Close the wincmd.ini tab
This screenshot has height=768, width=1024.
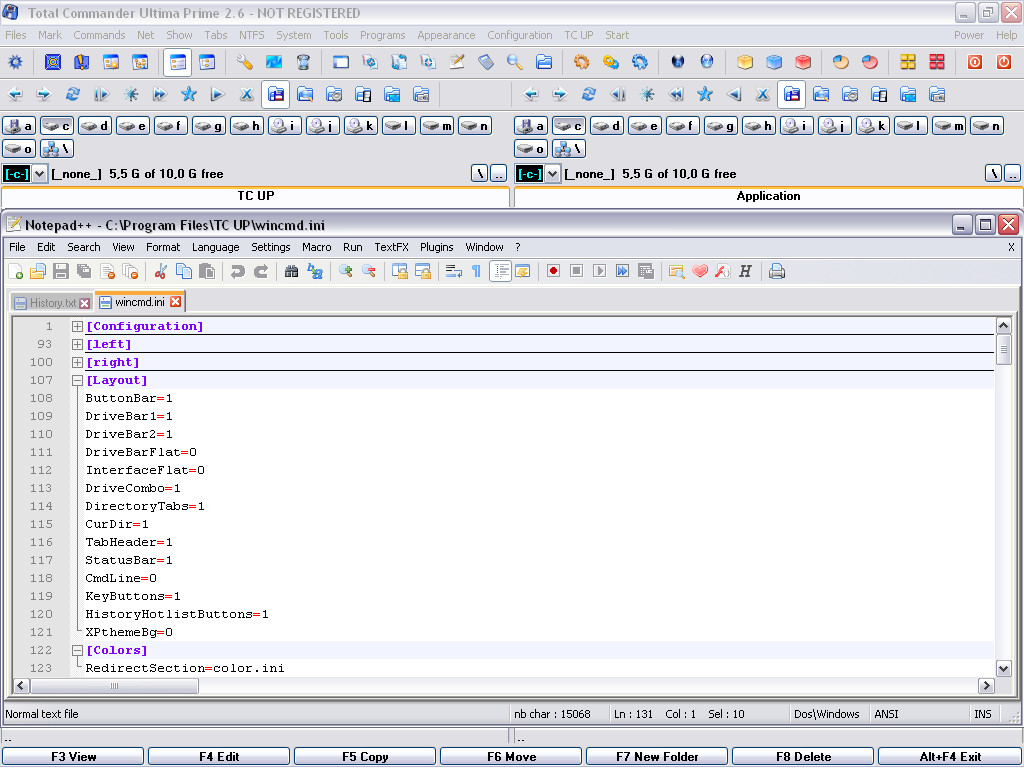[175, 302]
